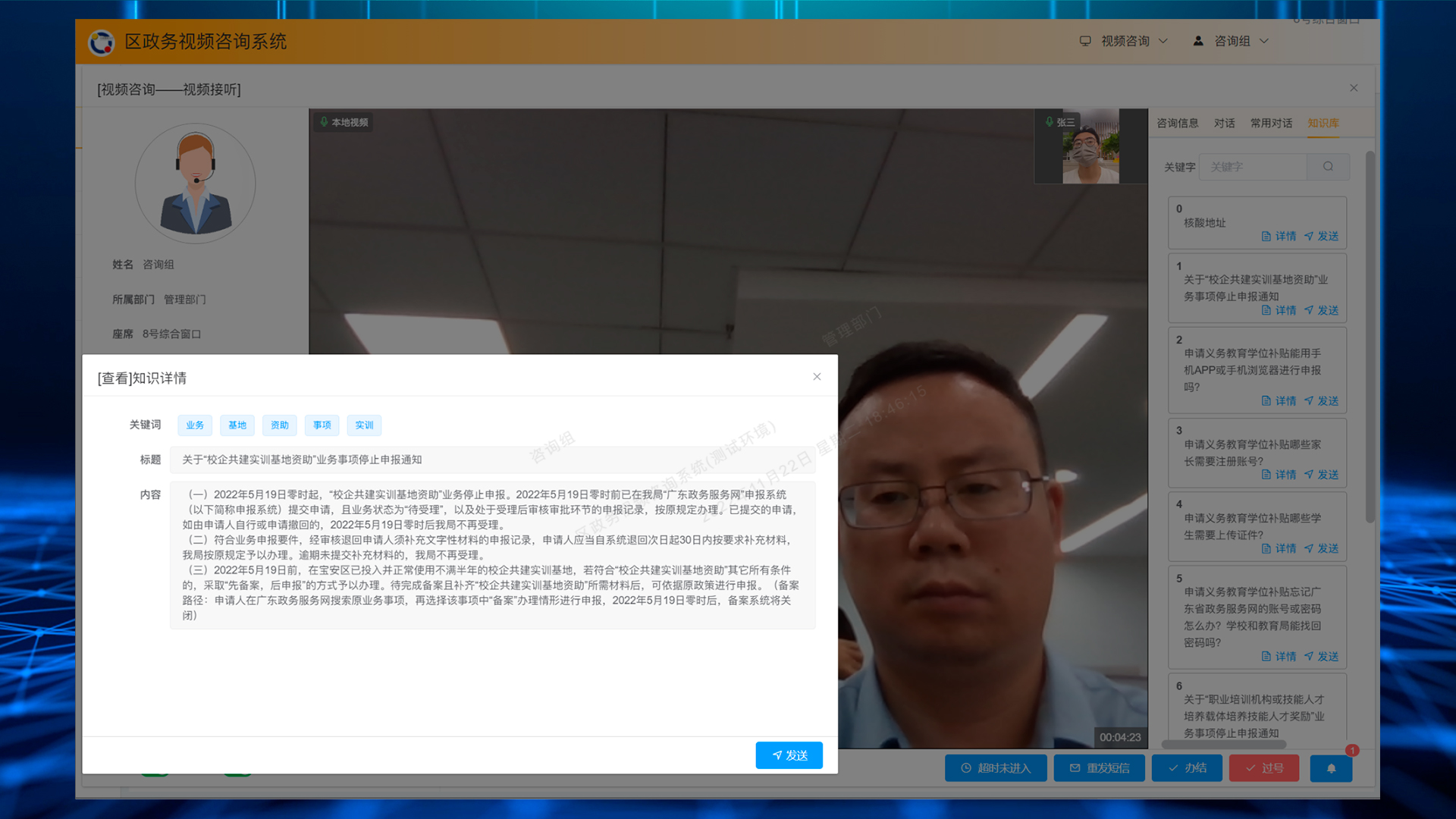
Task: Send the 忘记账号或密码 entry
Action: coord(1321,657)
